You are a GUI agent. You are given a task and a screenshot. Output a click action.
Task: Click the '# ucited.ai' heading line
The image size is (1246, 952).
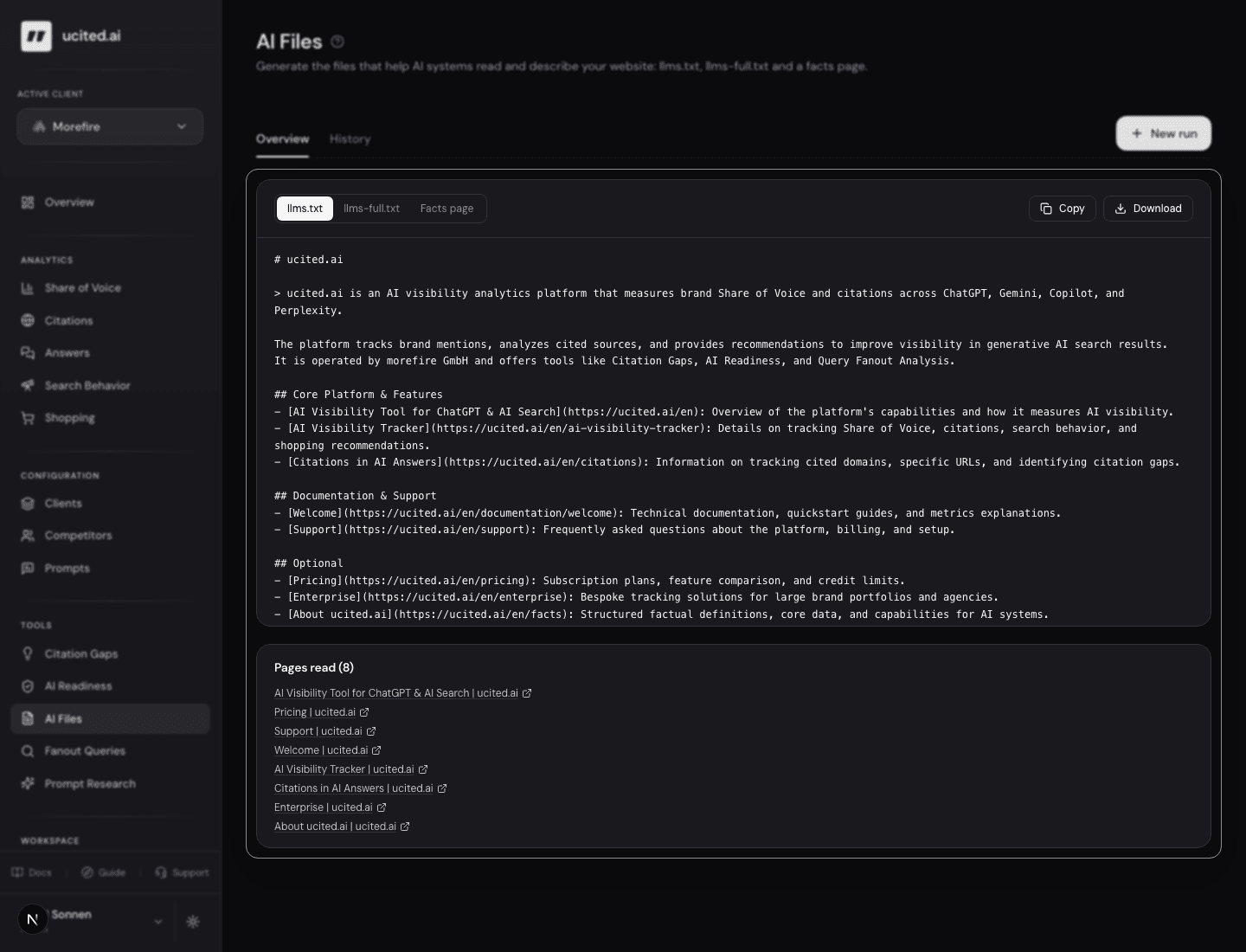309,260
